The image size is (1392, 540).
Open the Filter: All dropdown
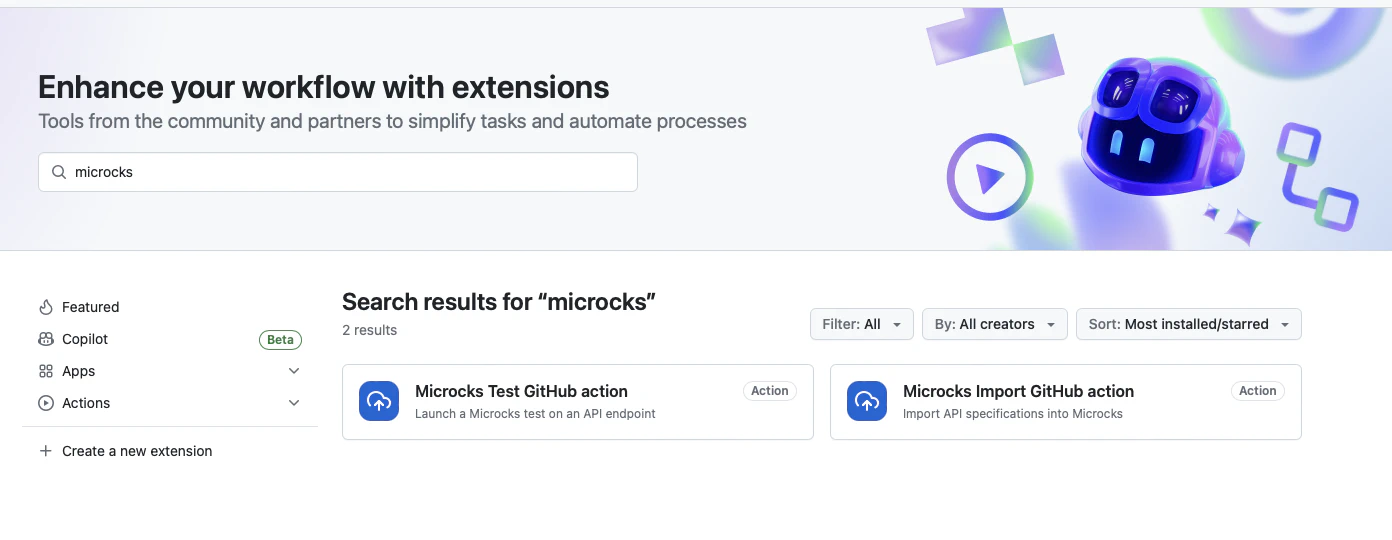point(861,324)
